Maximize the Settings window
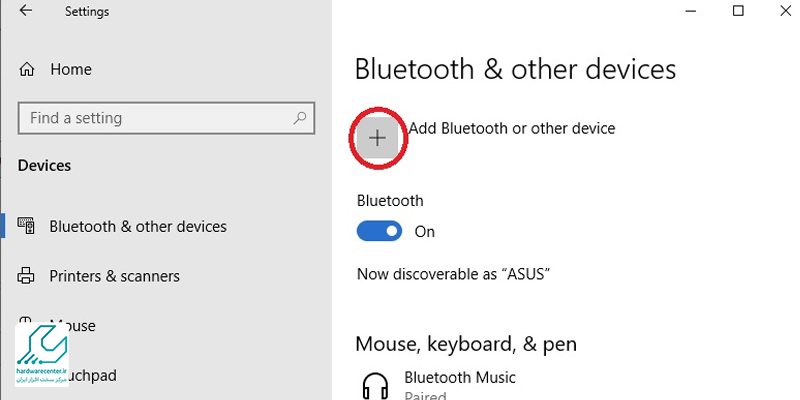 tap(738, 11)
